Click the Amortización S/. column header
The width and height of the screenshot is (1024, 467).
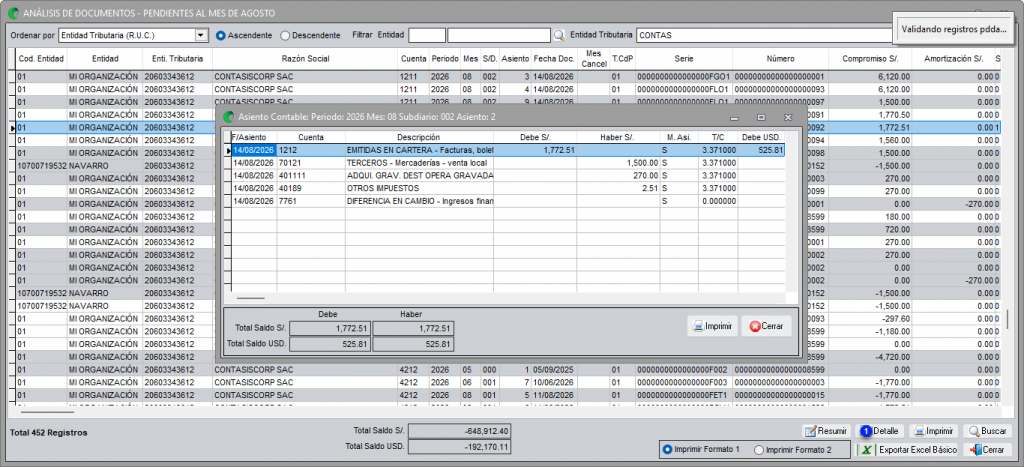pos(953,59)
